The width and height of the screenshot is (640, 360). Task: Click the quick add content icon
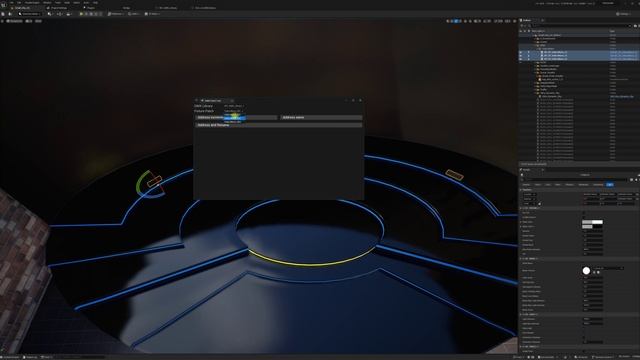50,14
